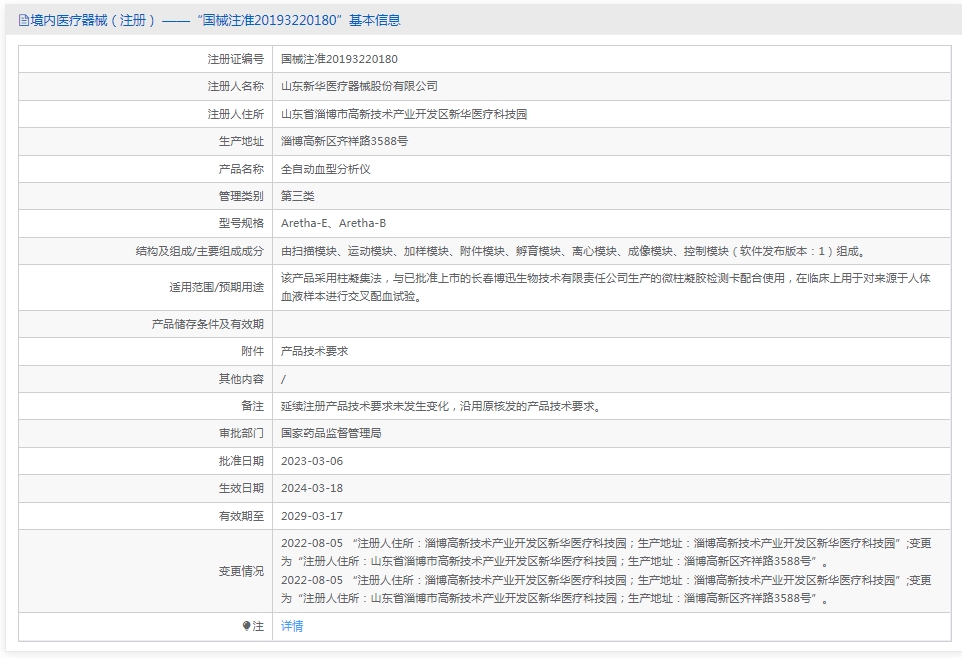Image resolution: width=962 pixels, height=658 pixels.
Task: Select product name 全自动血型分析仪
Action: [x=326, y=169]
